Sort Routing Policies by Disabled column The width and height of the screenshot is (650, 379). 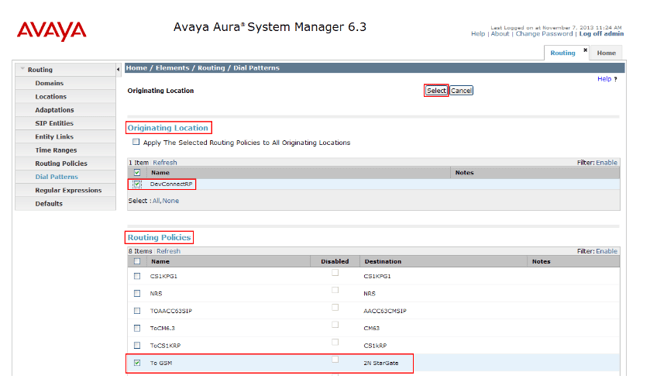tap(335, 262)
